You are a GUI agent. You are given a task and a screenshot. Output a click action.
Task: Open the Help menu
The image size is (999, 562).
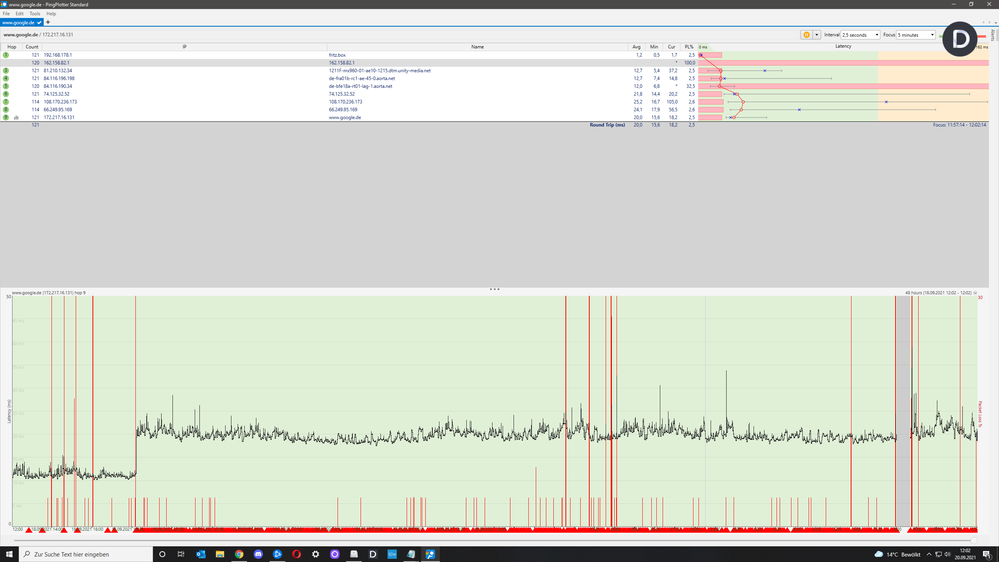51,13
